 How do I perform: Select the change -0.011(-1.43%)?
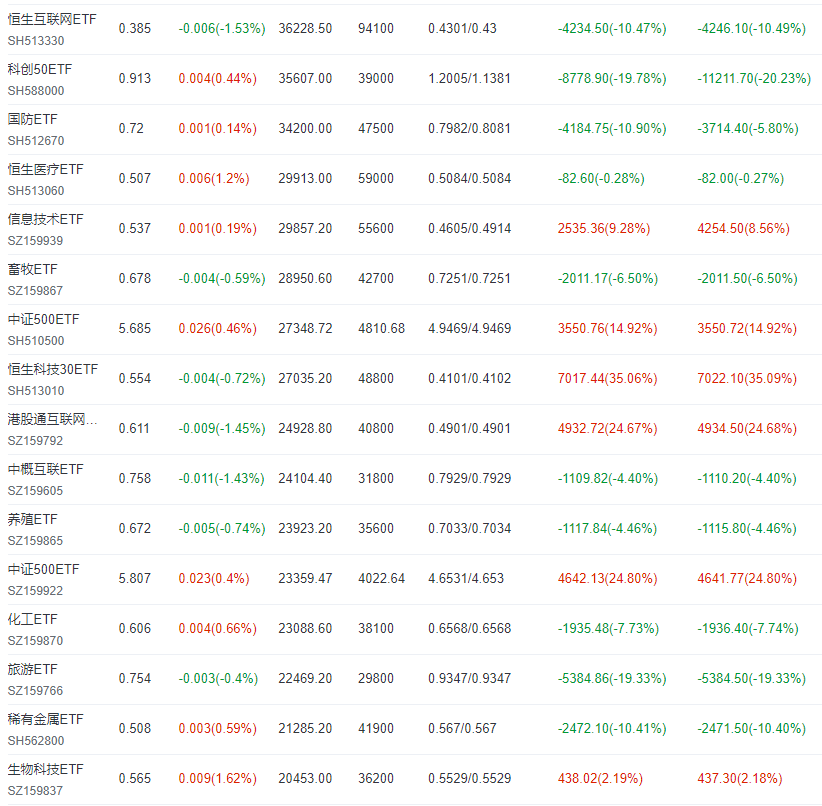(221, 479)
